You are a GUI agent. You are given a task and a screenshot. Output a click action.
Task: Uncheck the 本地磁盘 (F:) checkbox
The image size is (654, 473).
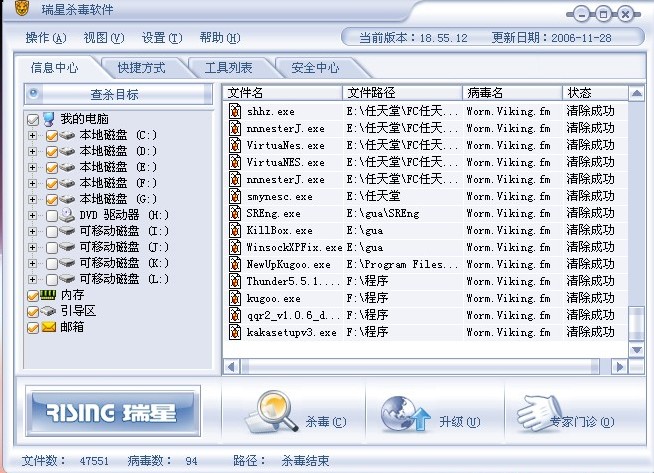[52, 184]
